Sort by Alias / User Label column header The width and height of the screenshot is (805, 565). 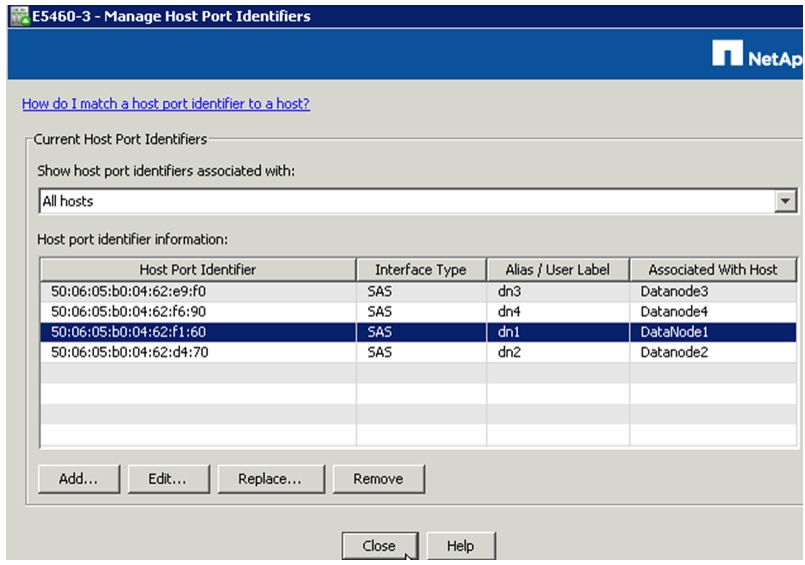(558, 270)
